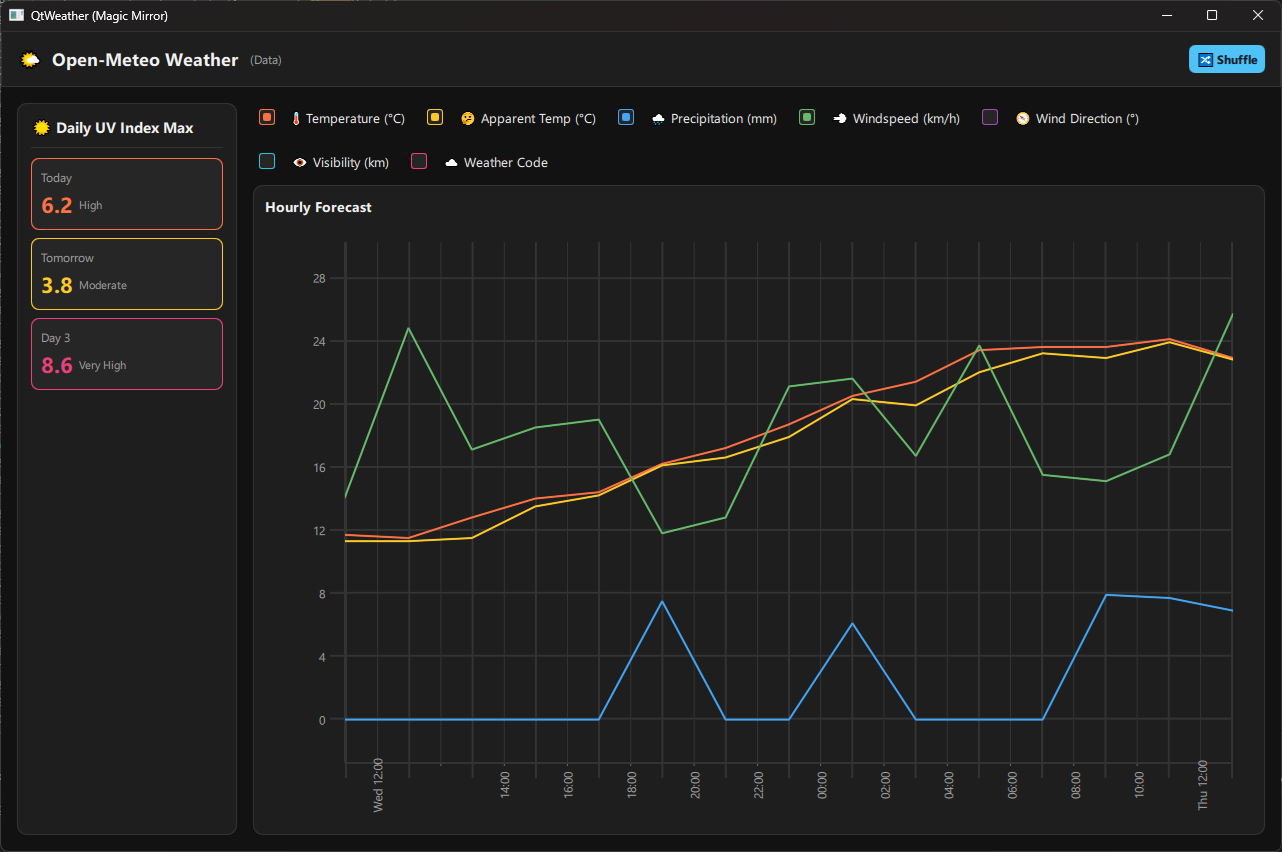Enable the Visibility (km) checkbox
Screen dimensions: 1282x852
point(267,161)
